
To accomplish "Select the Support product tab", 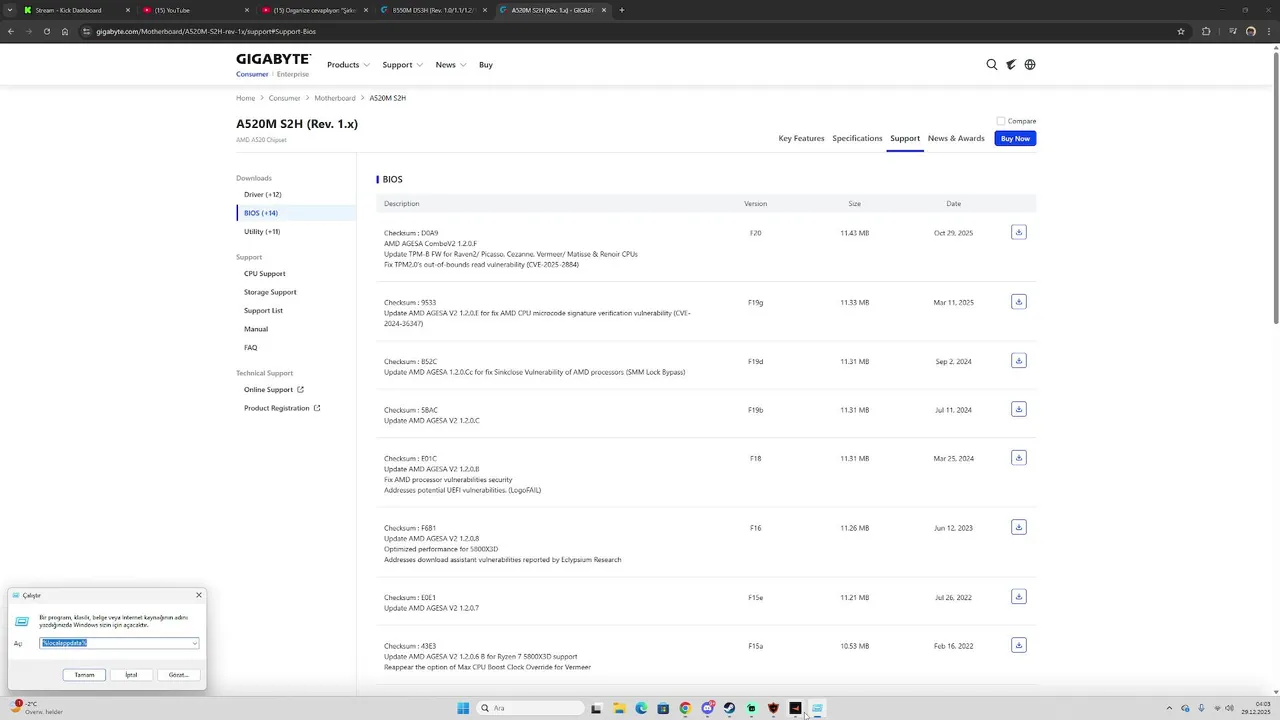I will point(905,138).
